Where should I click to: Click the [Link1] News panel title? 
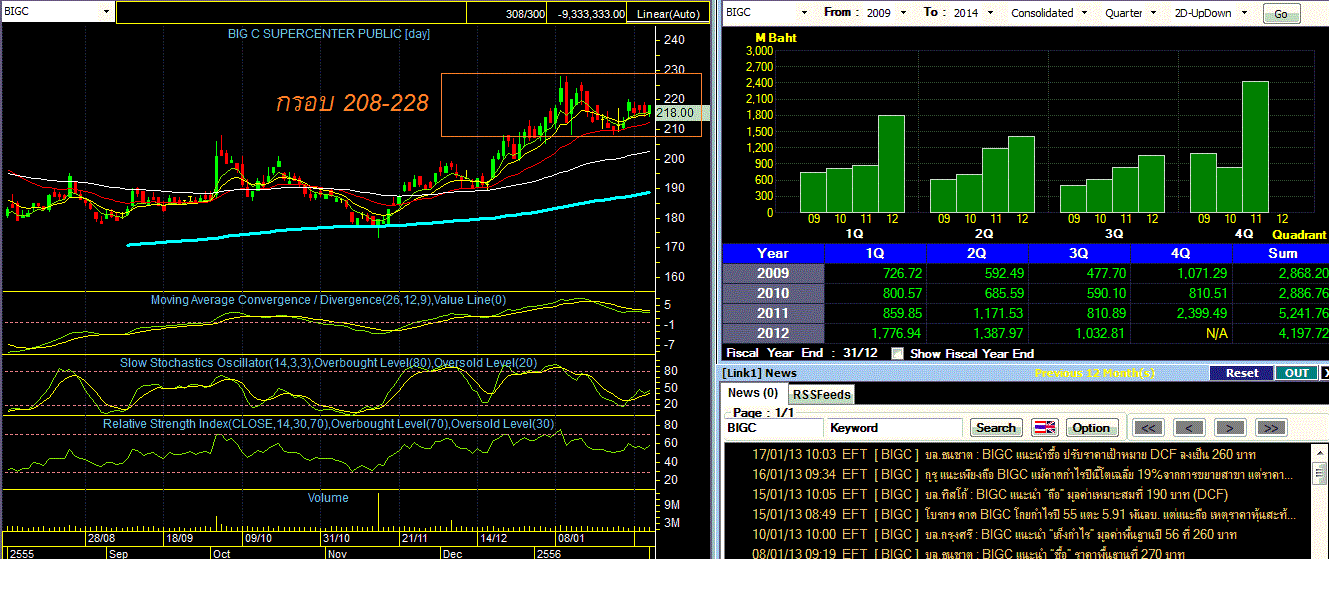tap(761, 373)
